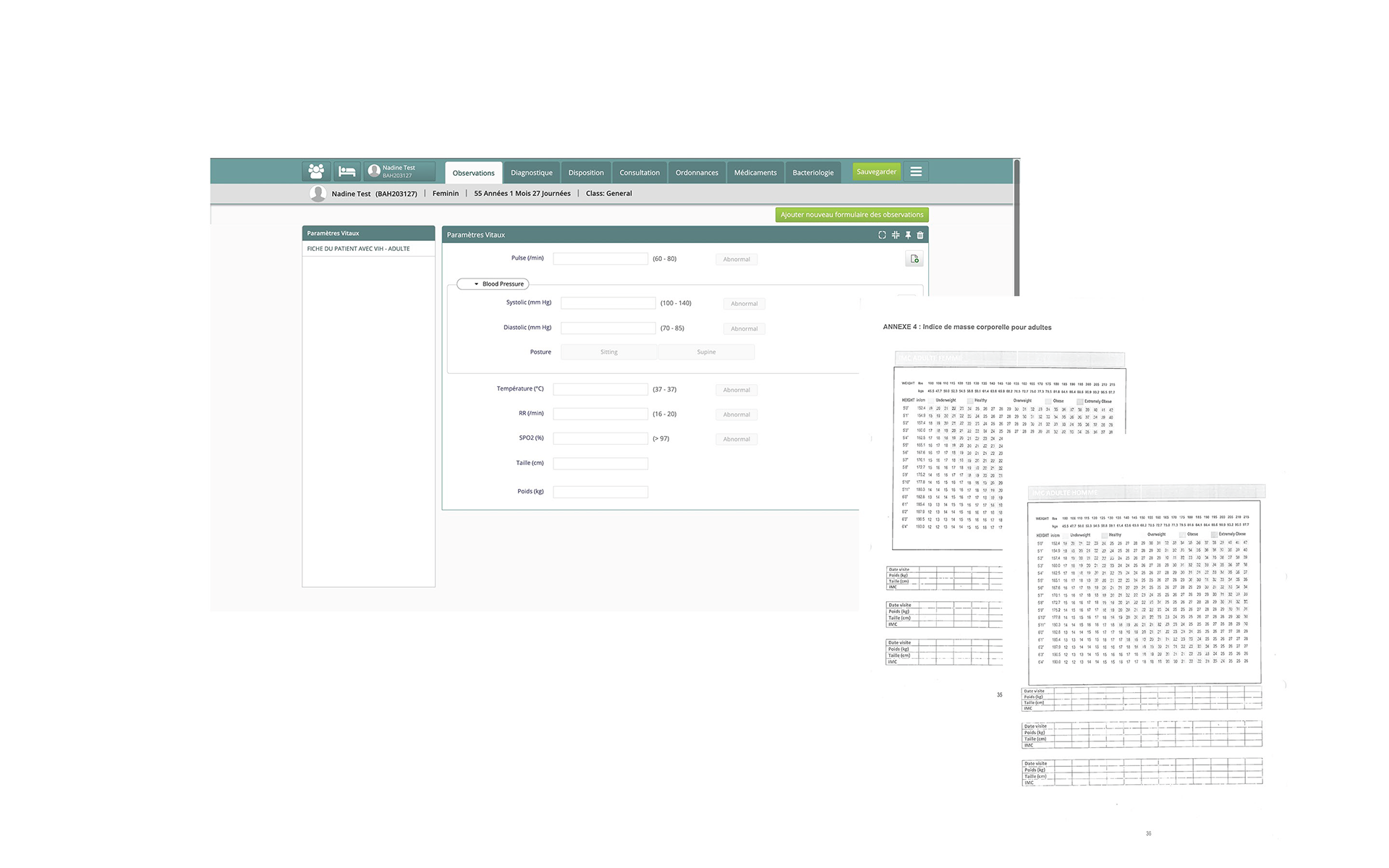The width and height of the screenshot is (1389, 868).
Task: Pin the Paramètres Vitaux form
Action: 908,235
